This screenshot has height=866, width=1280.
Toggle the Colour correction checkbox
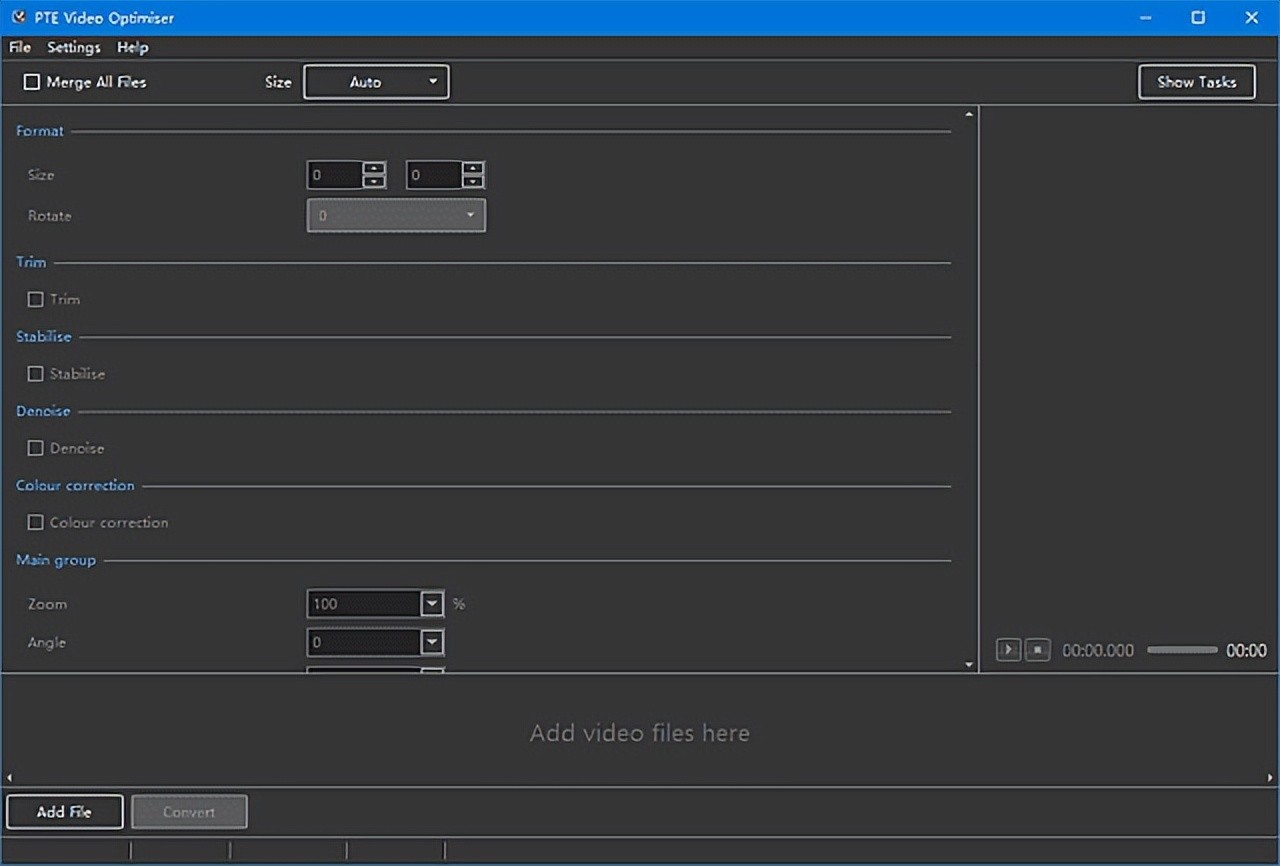pos(36,522)
